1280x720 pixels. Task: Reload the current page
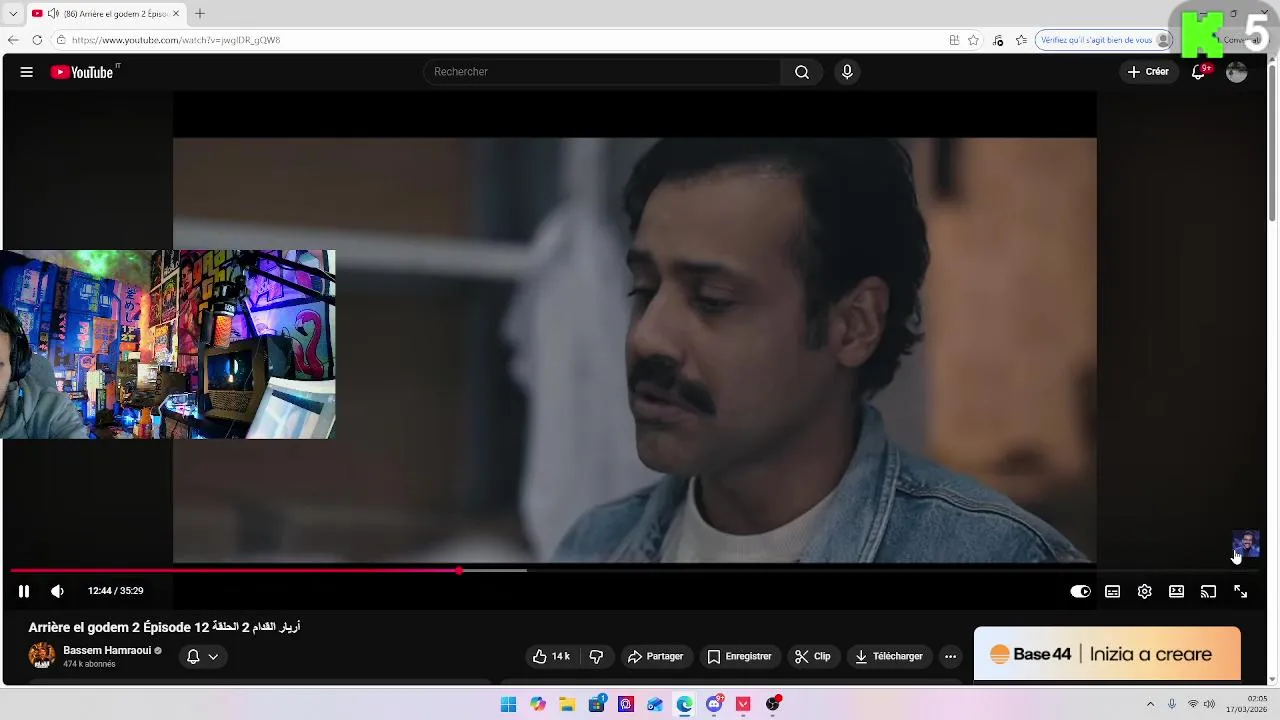pos(37,40)
